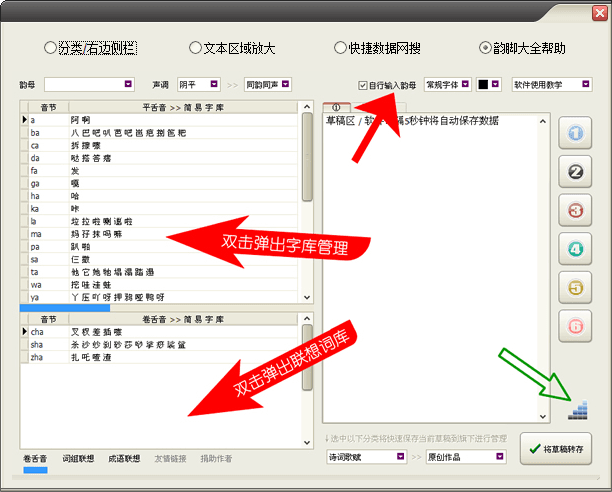Select the 'zha' syllable row
Viewport: 612px width, 492px height.
pos(161,357)
